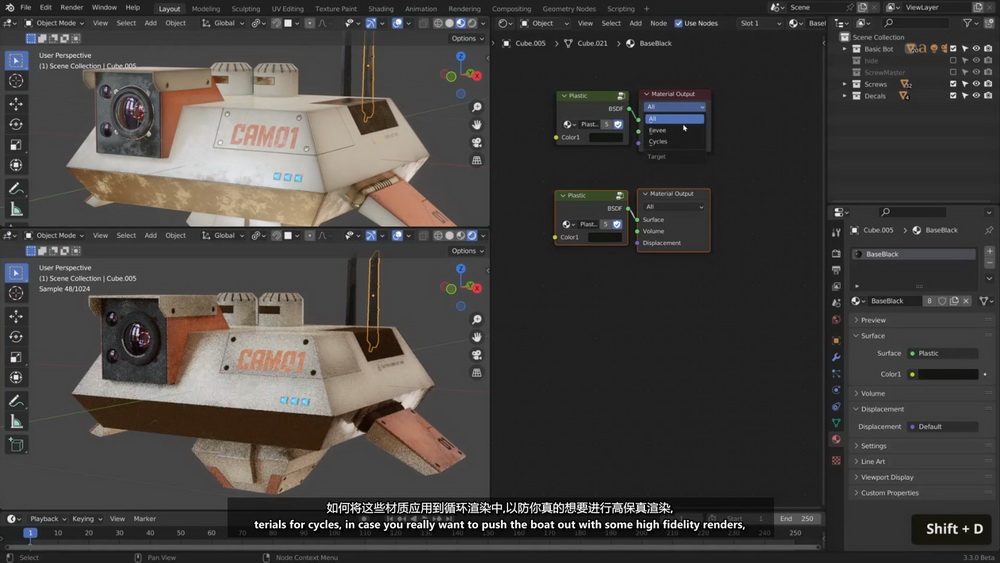Open the Render properties tab icon
The width and height of the screenshot is (1000, 563).
(x=836, y=253)
